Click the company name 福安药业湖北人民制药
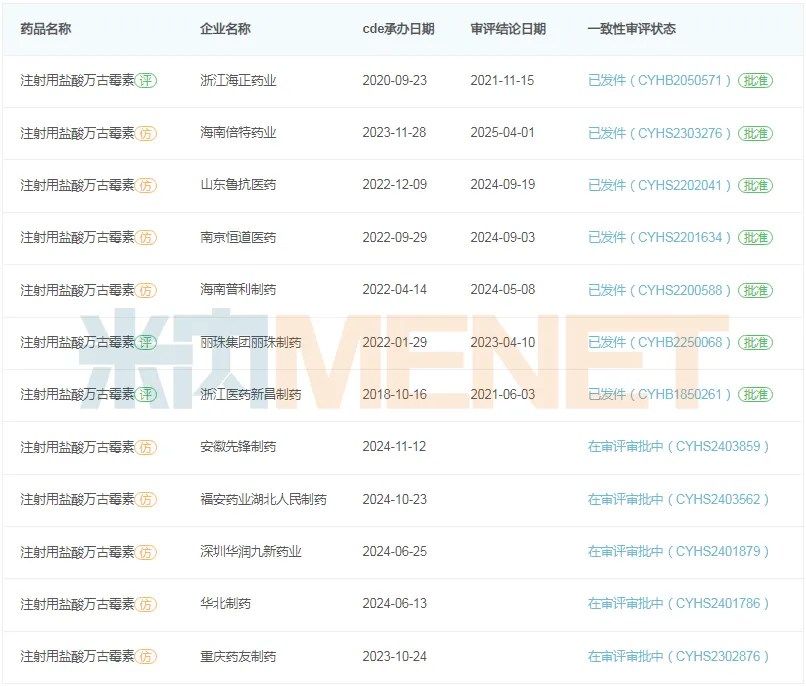Screen dimensions: 806x686 coord(264,500)
